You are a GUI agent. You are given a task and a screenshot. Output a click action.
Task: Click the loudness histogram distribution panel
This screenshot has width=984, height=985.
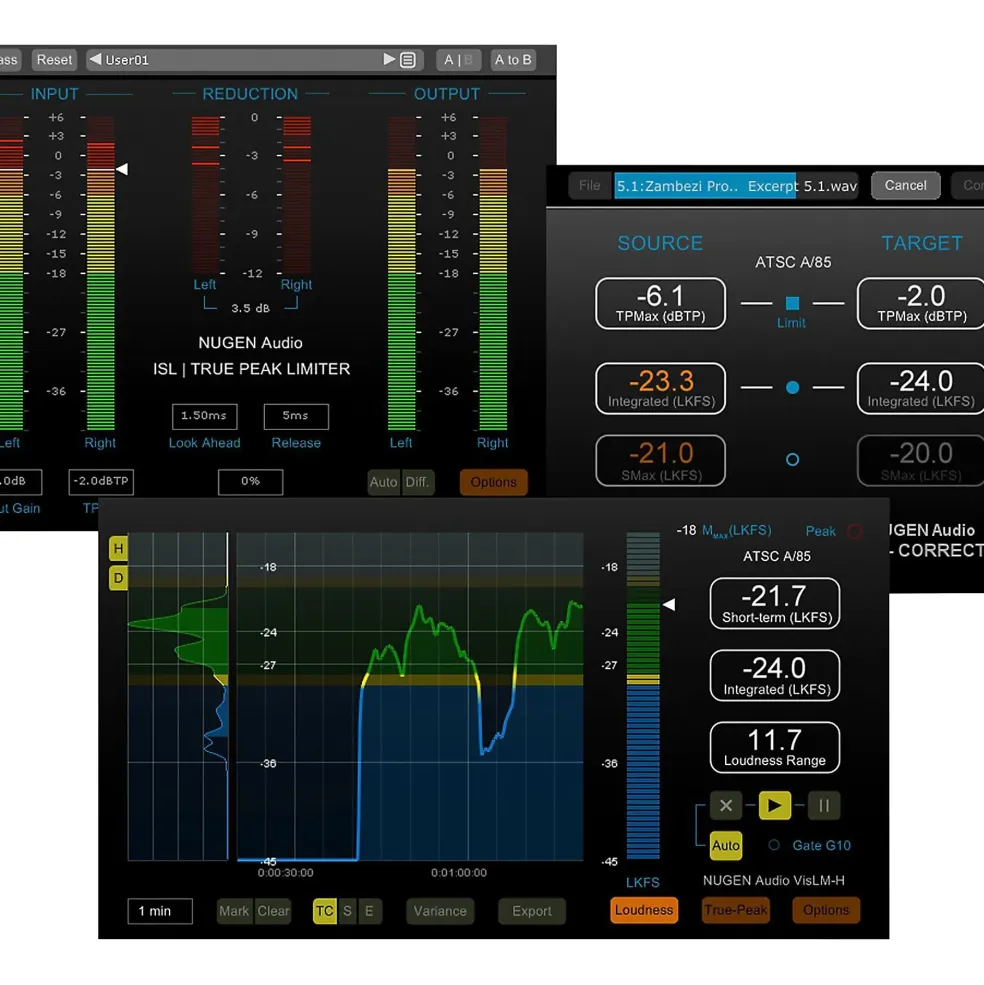(178, 697)
